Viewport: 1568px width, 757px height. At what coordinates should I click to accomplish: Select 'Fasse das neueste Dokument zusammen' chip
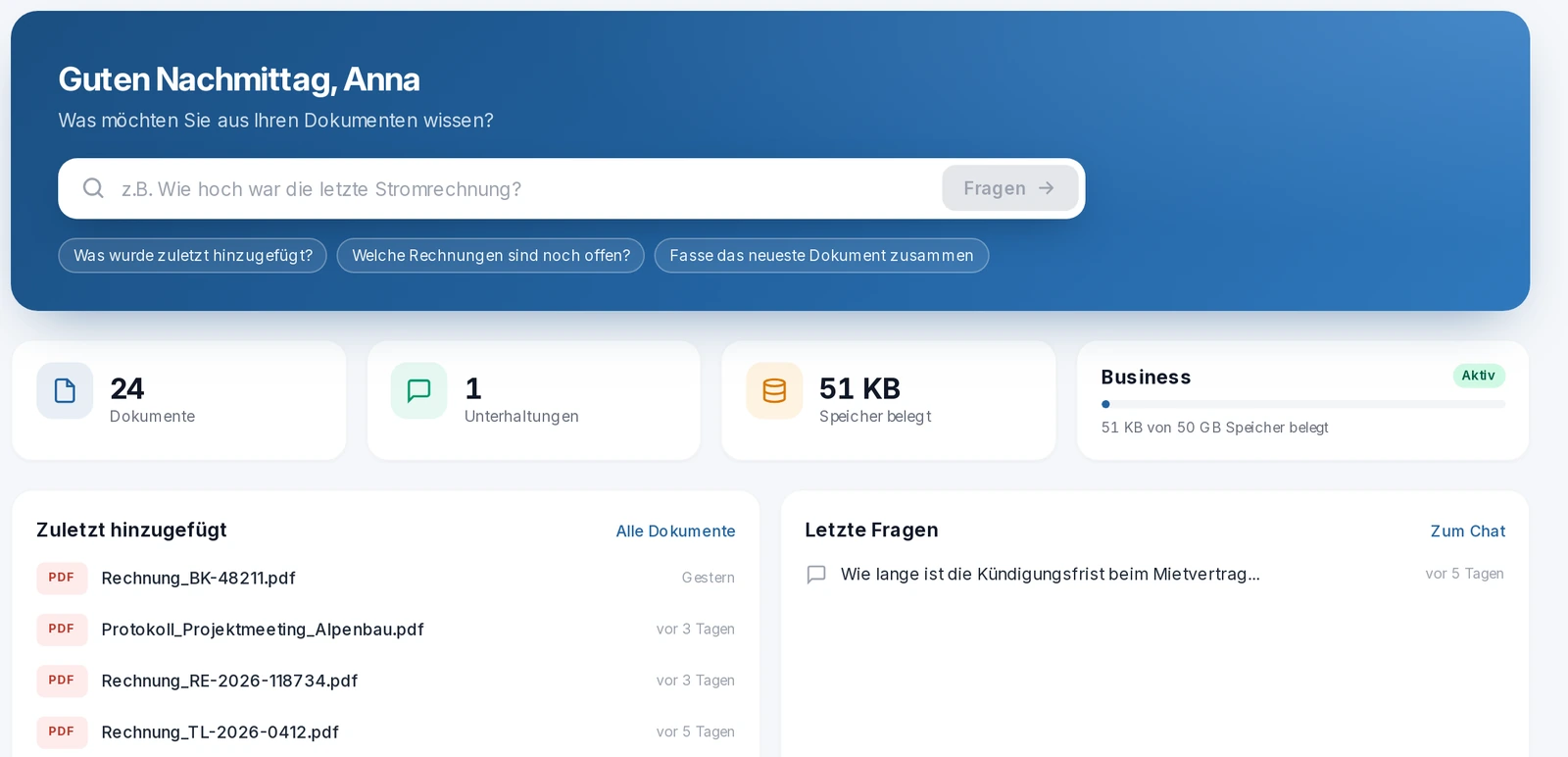[821, 255]
